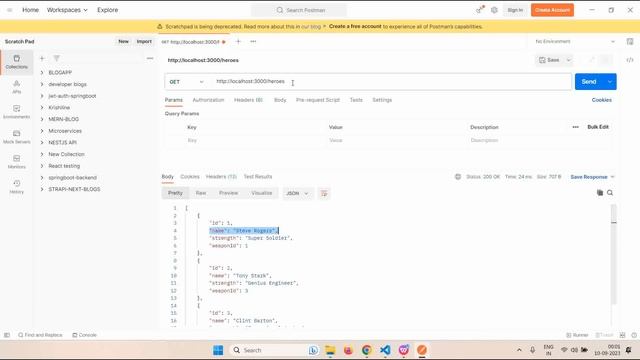This screenshot has width=640, height=360.
Task: Toggle the response line wrap icon
Action: 324,193
